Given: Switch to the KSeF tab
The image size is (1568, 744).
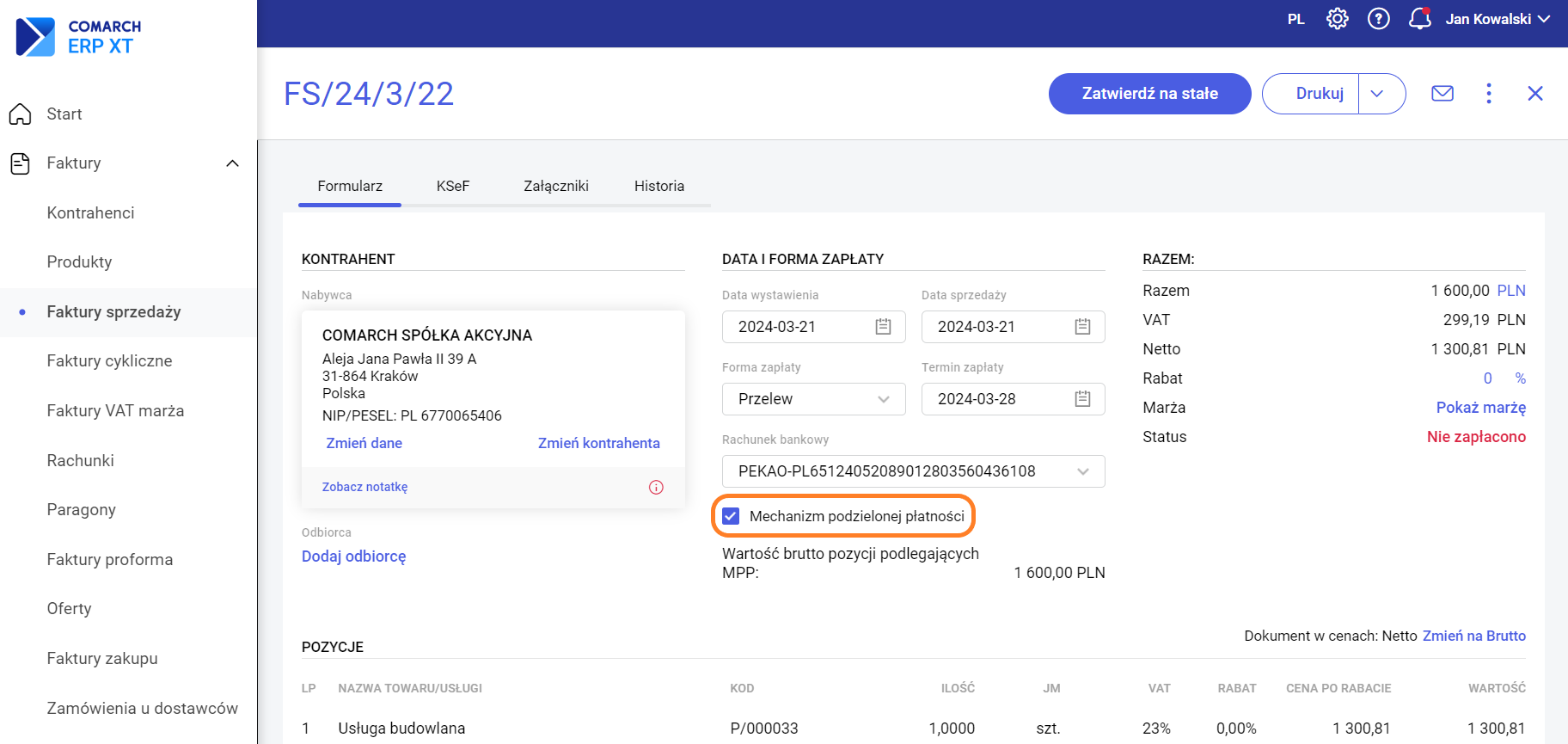Looking at the screenshot, I should pos(453,186).
